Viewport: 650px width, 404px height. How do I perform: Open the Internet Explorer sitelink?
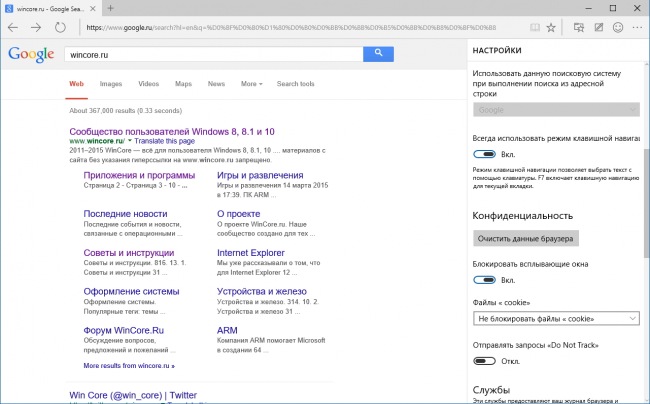(x=251, y=253)
